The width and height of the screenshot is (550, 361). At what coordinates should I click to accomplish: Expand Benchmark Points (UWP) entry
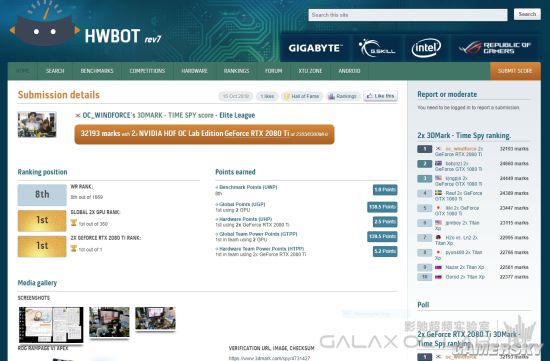point(248,187)
